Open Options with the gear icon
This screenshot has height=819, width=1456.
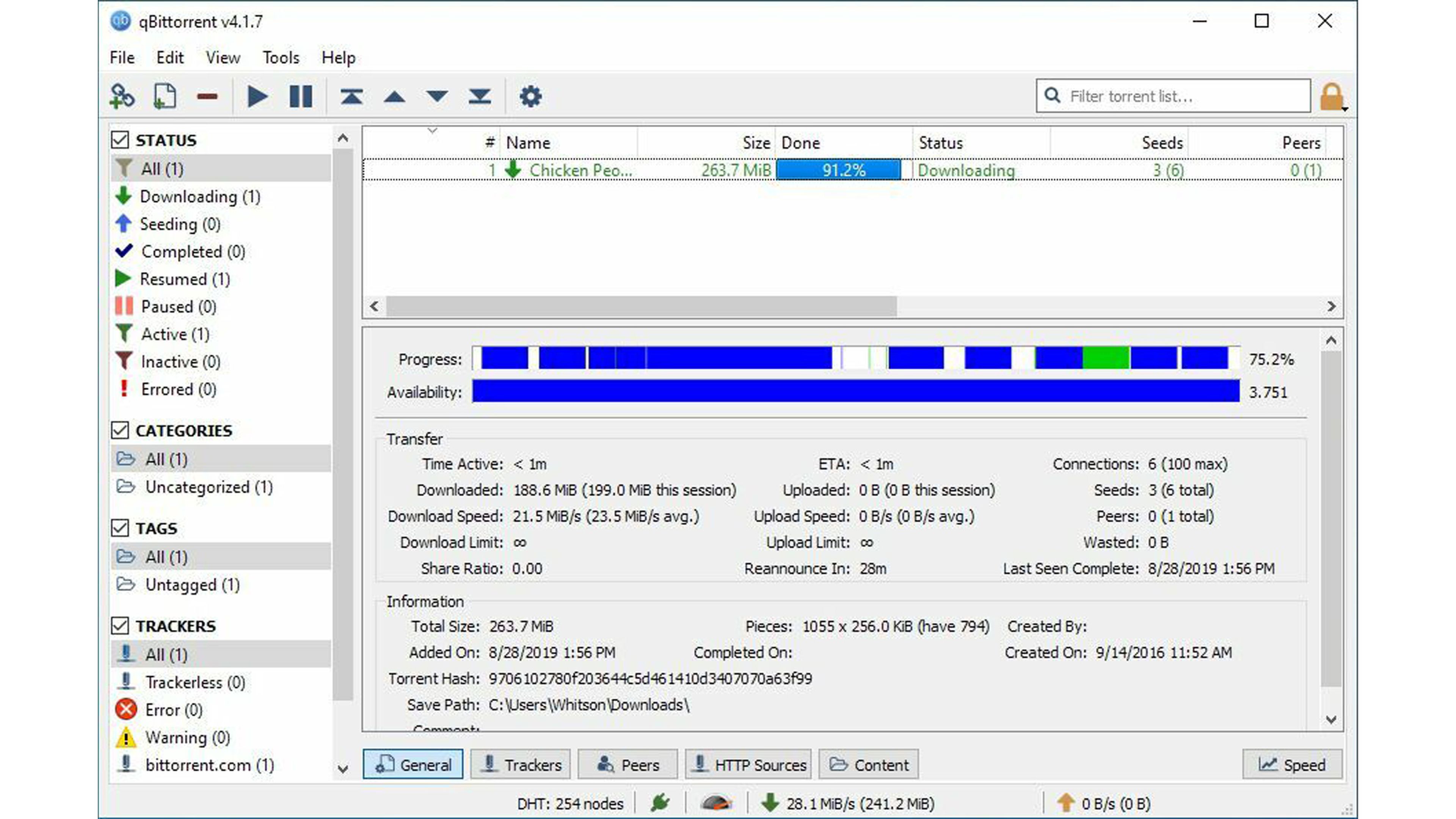[530, 97]
